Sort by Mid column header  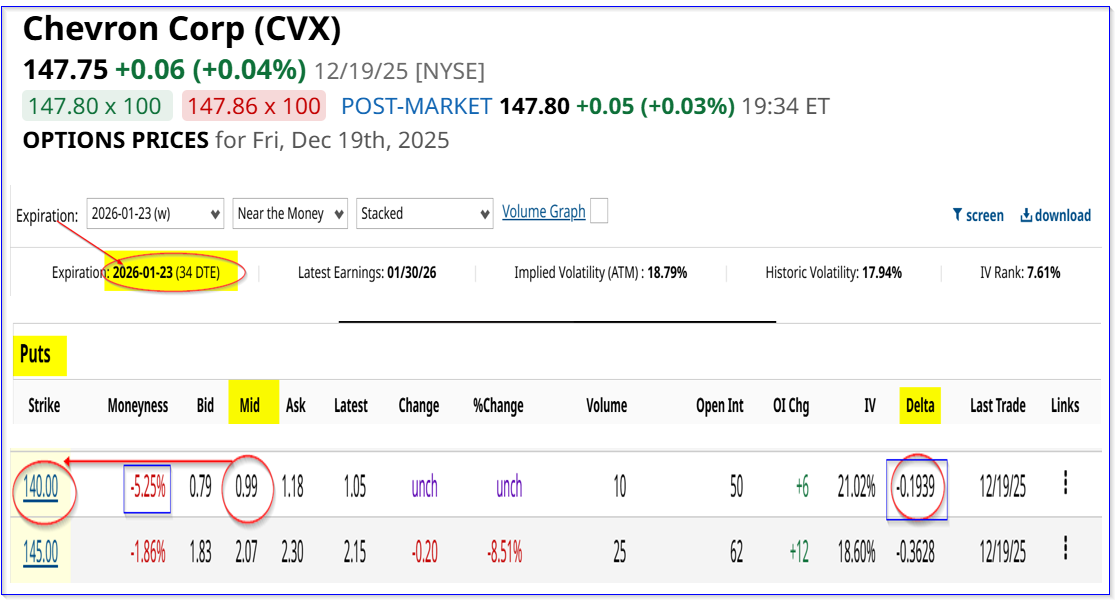(249, 405)
